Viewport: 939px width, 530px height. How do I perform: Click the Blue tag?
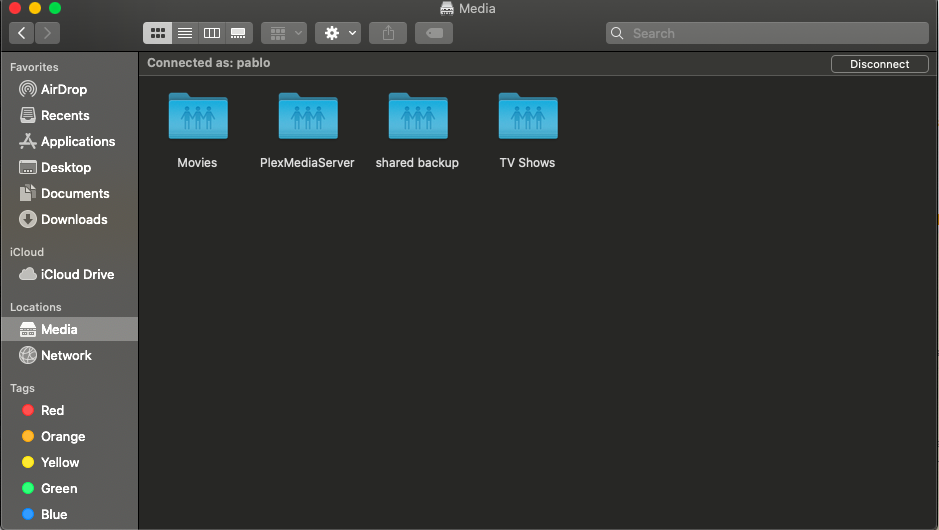(x=69, y=514)
